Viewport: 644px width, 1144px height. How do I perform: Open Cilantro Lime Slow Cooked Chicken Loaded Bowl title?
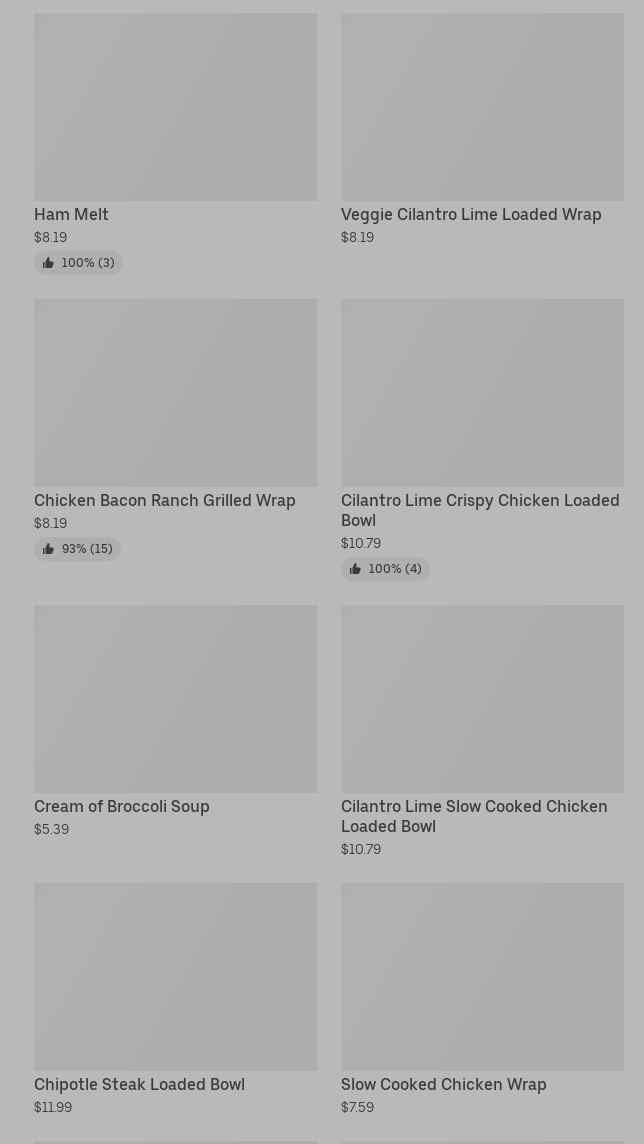coord(474,816)
